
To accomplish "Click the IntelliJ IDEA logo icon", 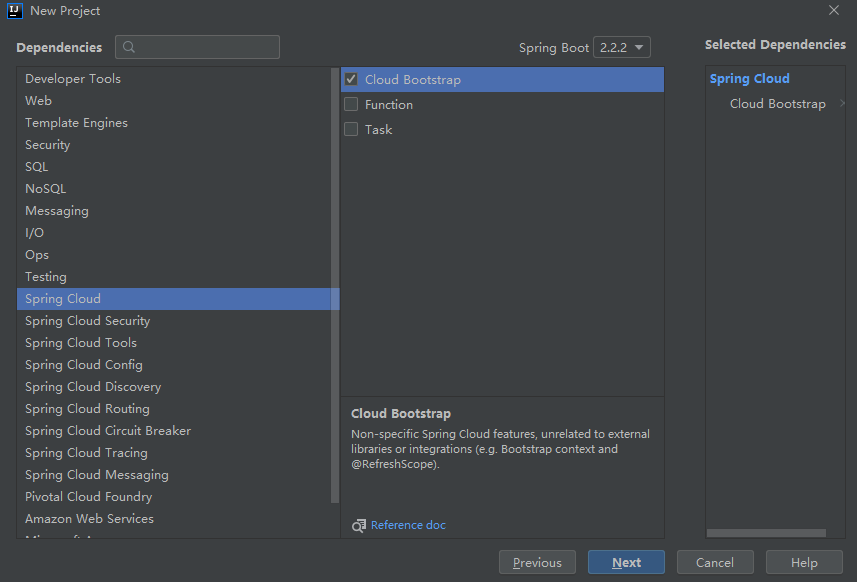I will point(15,10).
